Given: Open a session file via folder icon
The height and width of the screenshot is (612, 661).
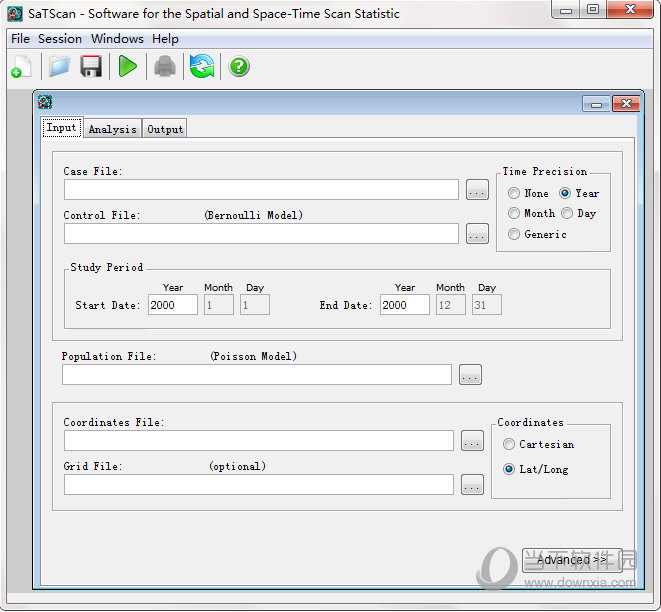Looking at the screenshot, I should tap(59, 67).
